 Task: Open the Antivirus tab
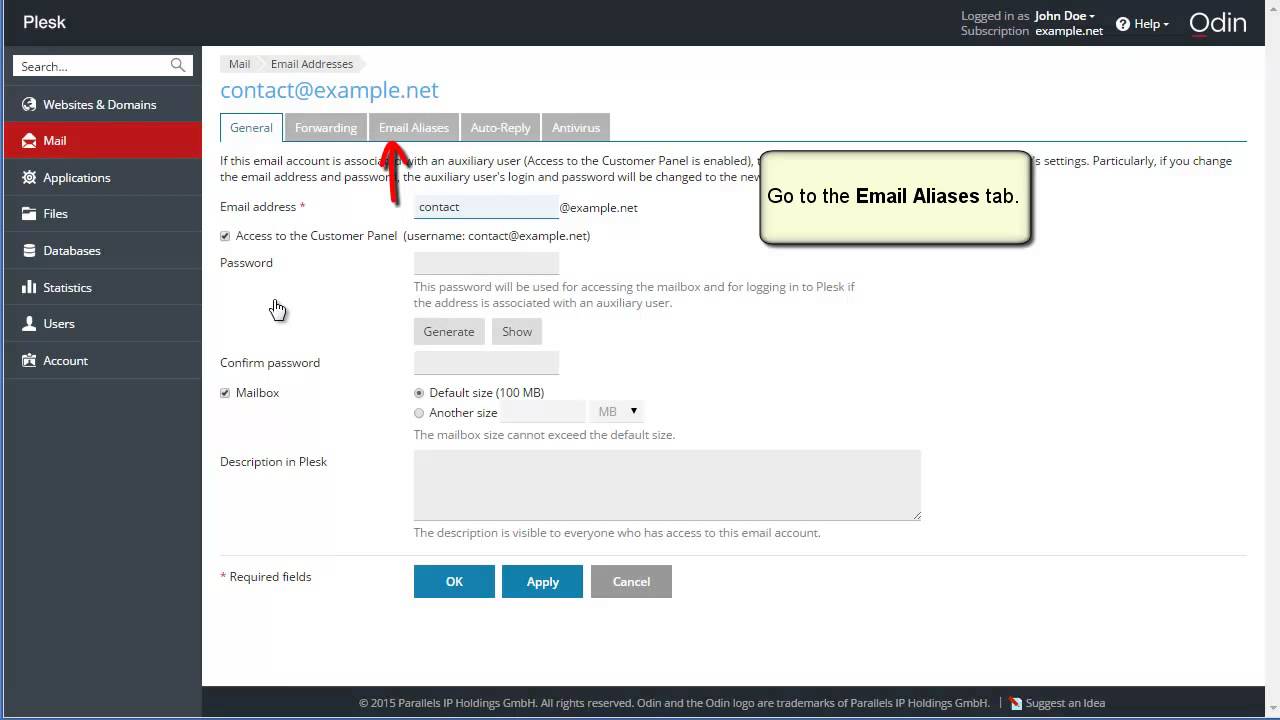click(x=576, y=127)
